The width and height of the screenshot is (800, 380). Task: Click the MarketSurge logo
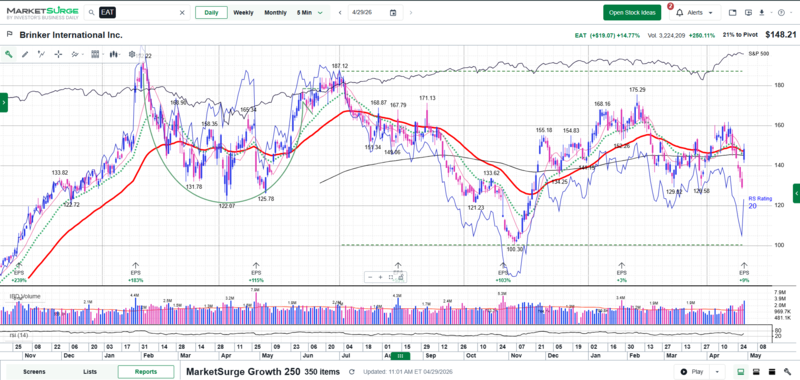[x=42, y=13]
